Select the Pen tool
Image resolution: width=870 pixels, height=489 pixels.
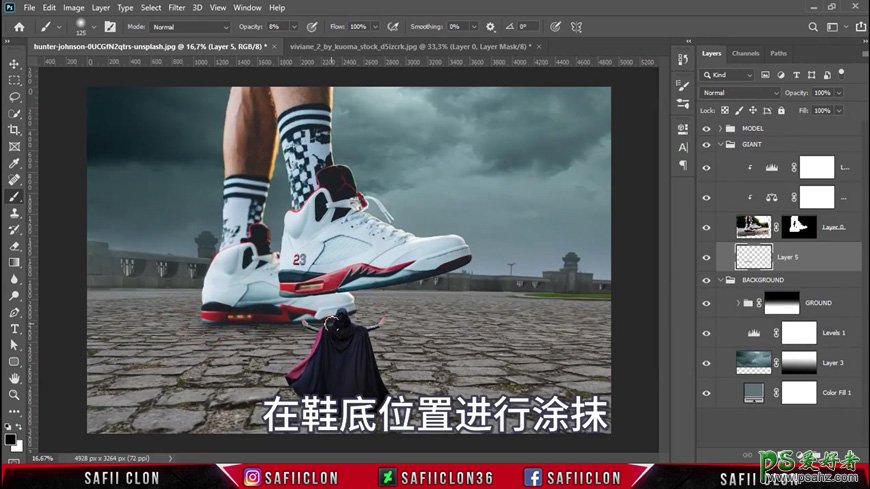(14, 312)
